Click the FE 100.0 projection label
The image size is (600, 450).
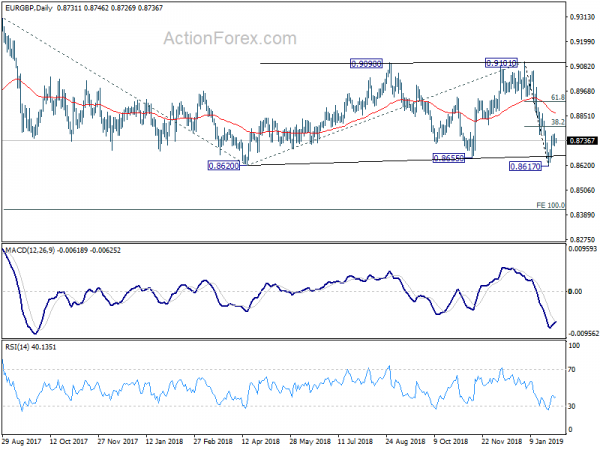[550, 205]
